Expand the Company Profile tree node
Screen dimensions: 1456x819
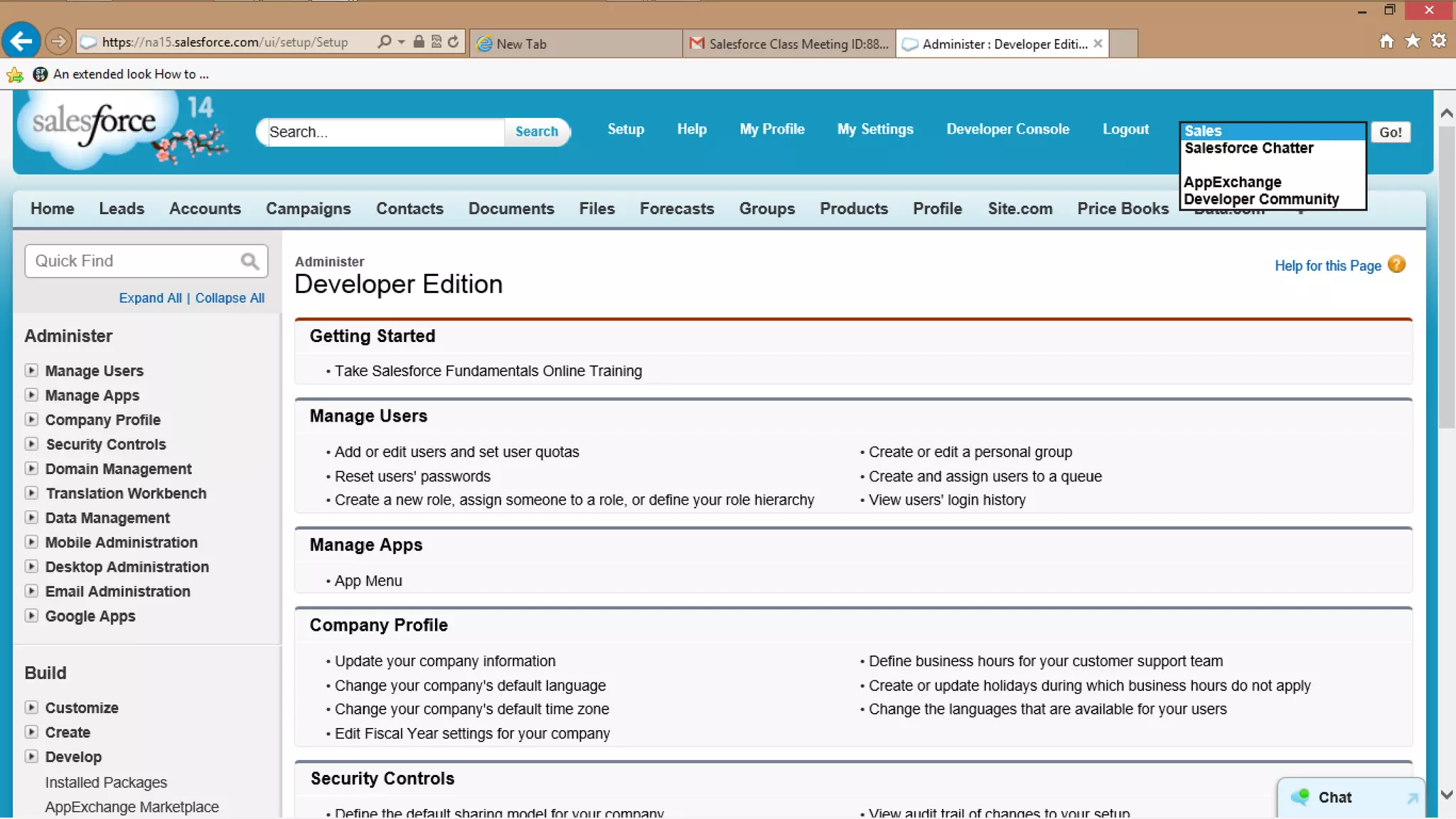click(x=31, y=419)
